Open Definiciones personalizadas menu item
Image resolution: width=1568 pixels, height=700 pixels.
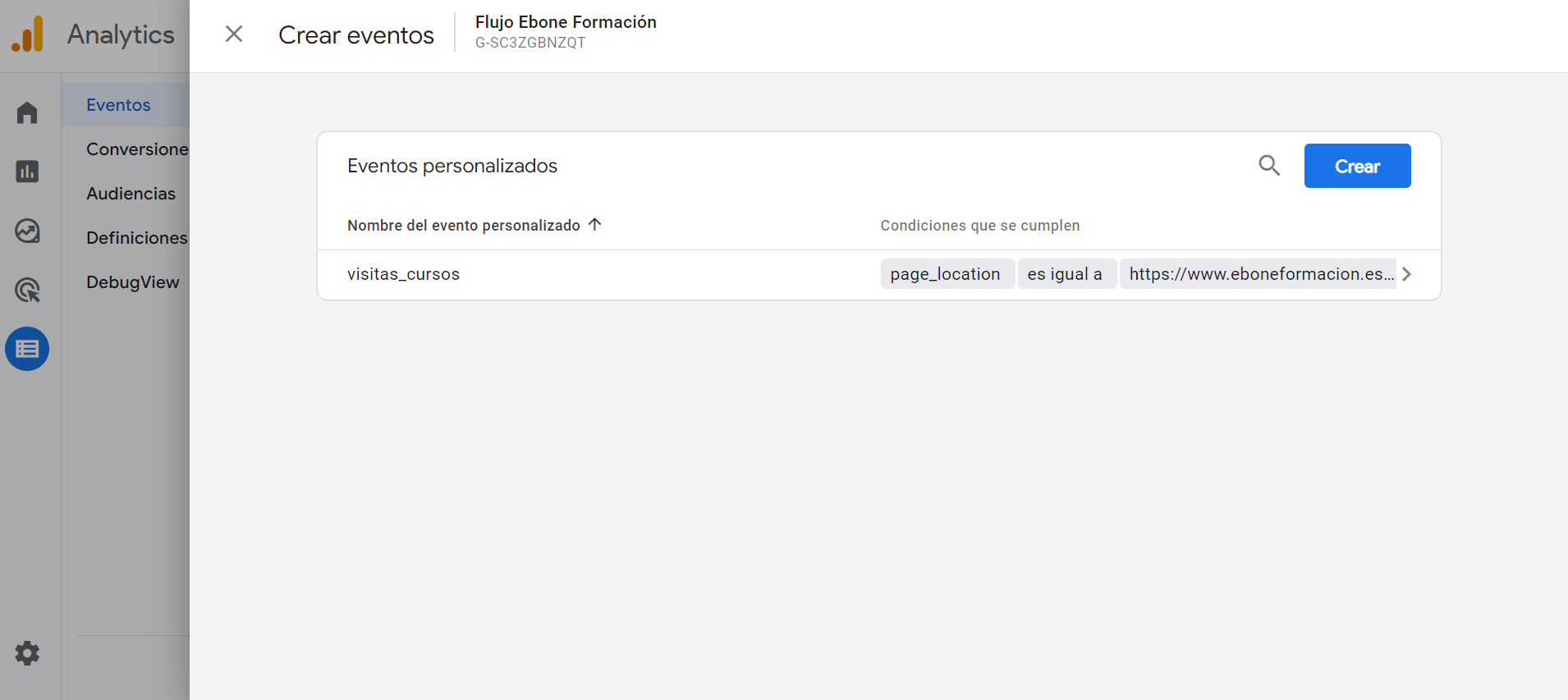tap(137, 238)
